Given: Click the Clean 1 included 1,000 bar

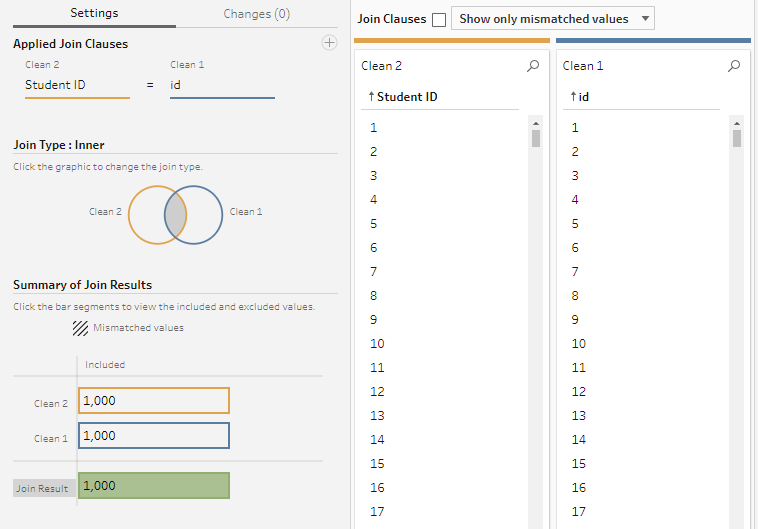Looking at the screenshot, I should pos(154,436).
